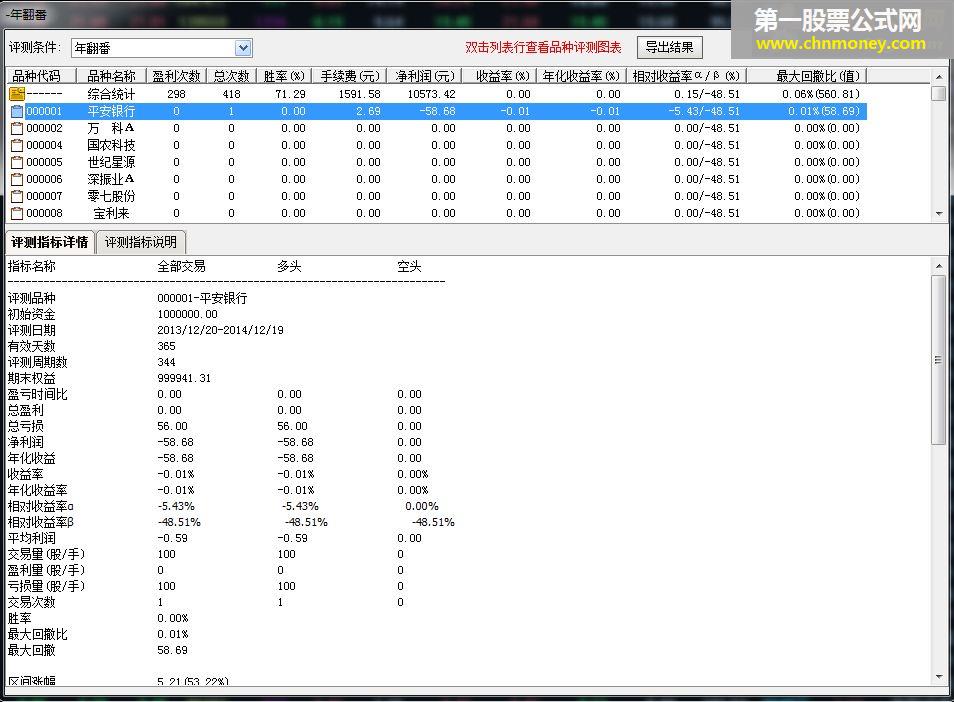Select the 平安银行 row

point(436,111)
